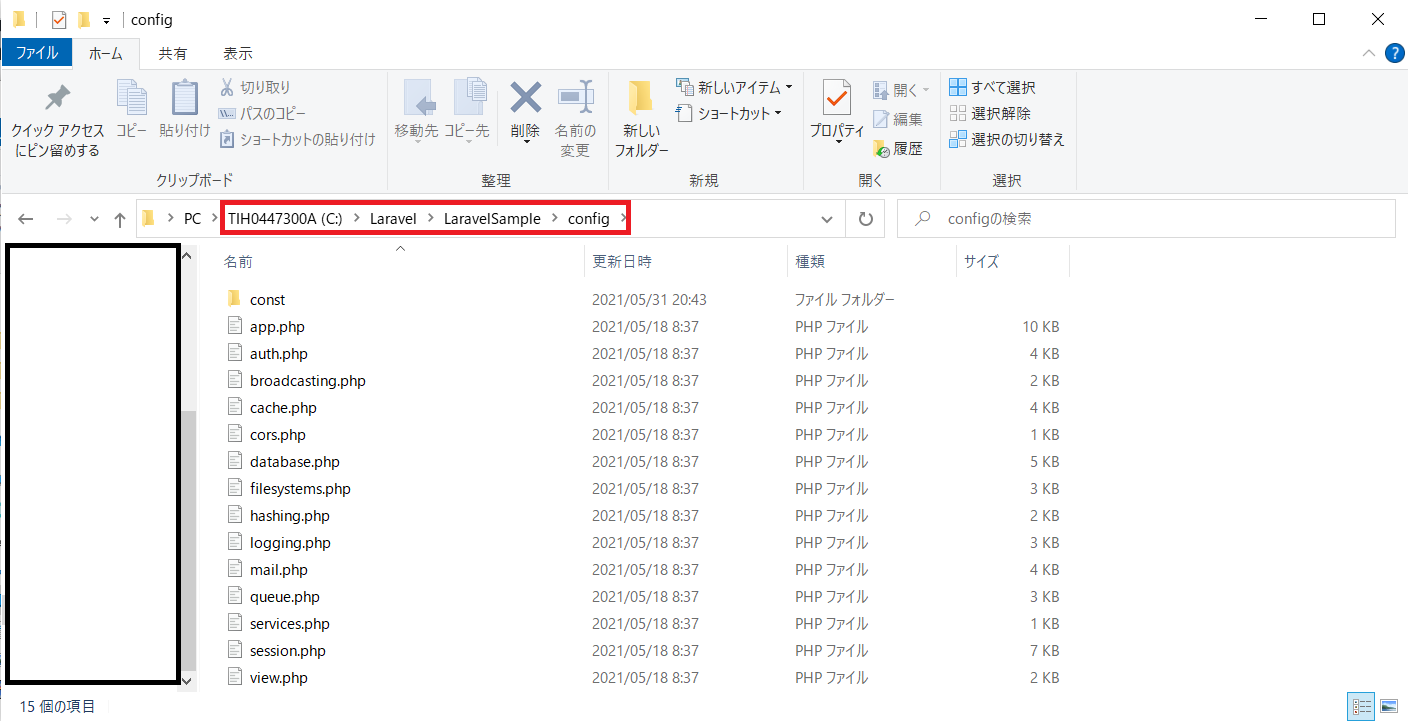
Task: Expand the address bar history dropdown
Action: (827, 219)
